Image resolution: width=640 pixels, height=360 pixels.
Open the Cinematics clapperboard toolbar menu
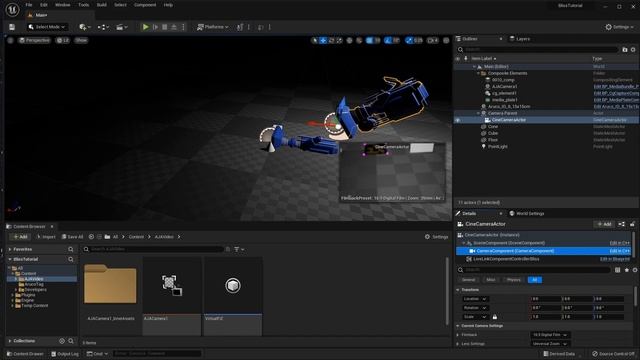coord(121,27)
